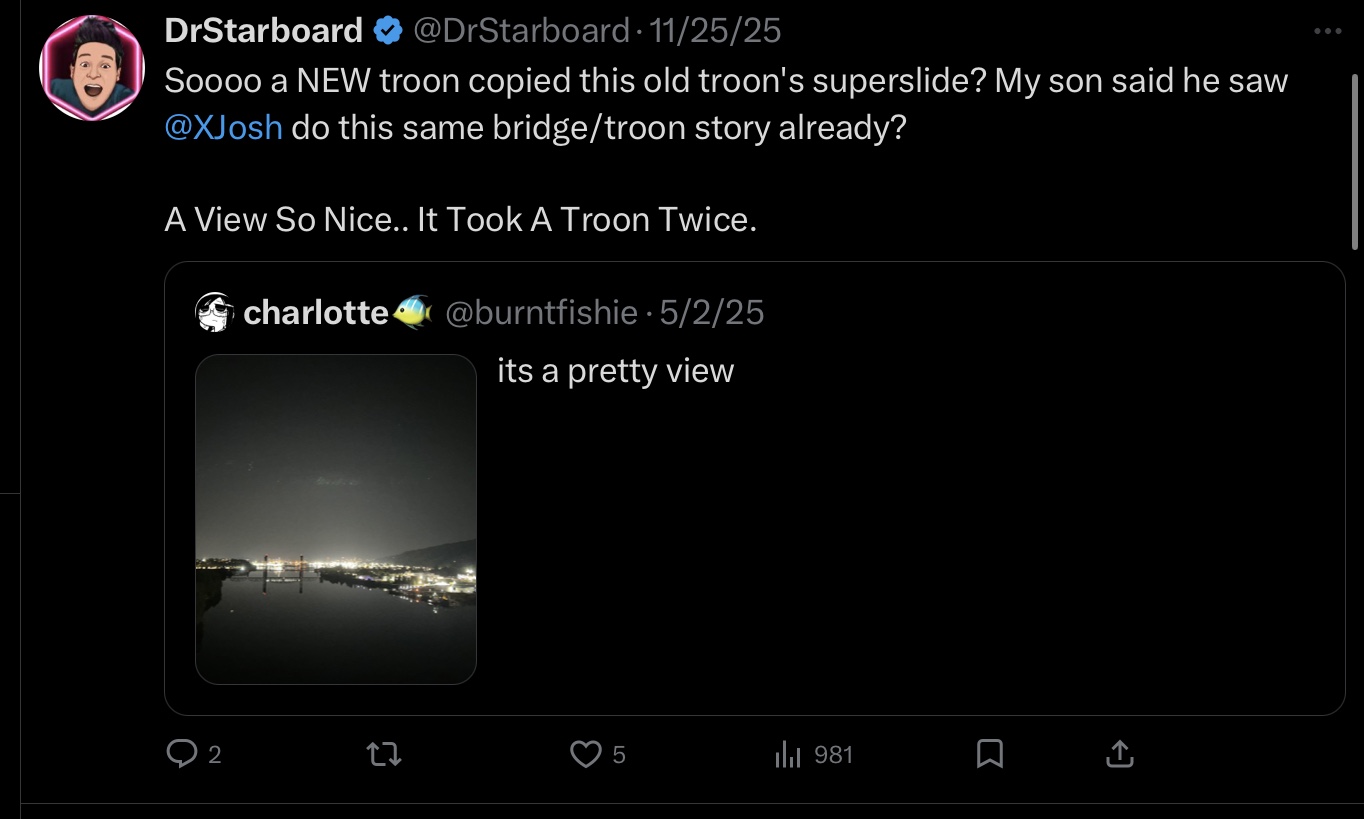Open the @DrStarboard handle link
This screenshot has height=819, width=1364.
[x=520, y=32]
